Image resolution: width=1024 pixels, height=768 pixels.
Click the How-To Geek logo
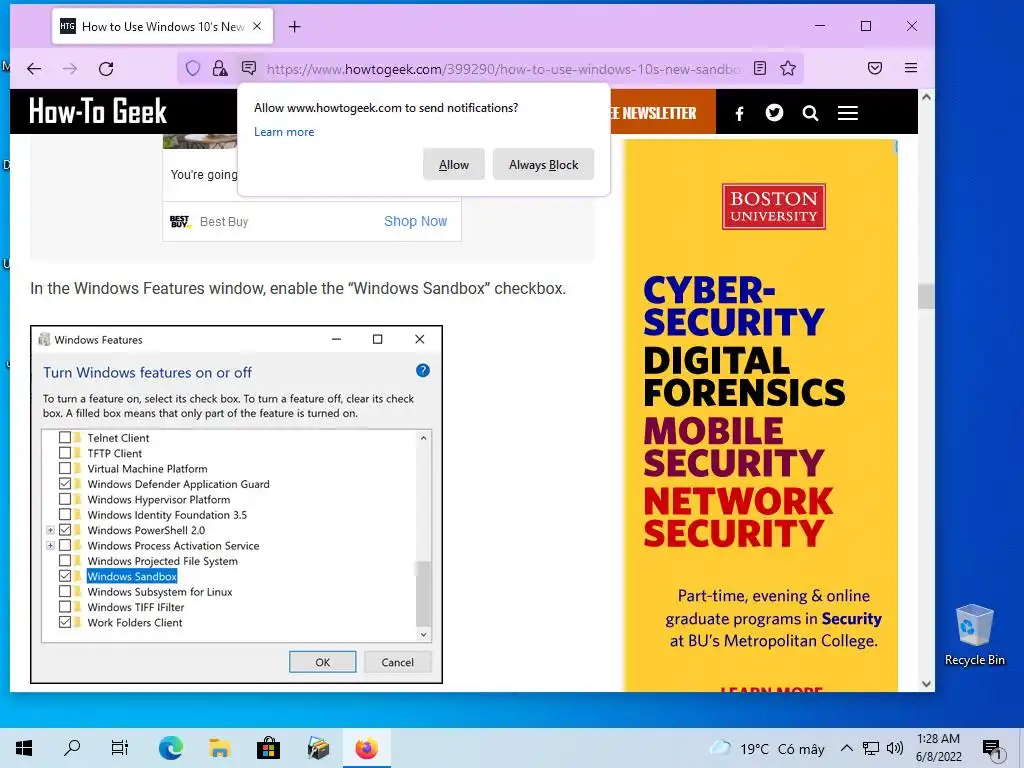tap(98, 111)
